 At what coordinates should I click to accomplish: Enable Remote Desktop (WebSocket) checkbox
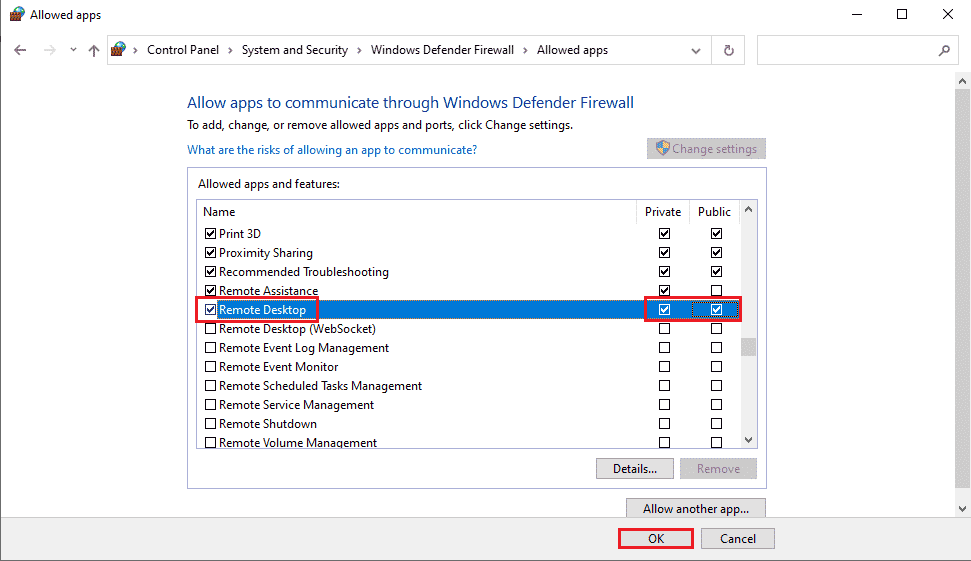(211, 329)
